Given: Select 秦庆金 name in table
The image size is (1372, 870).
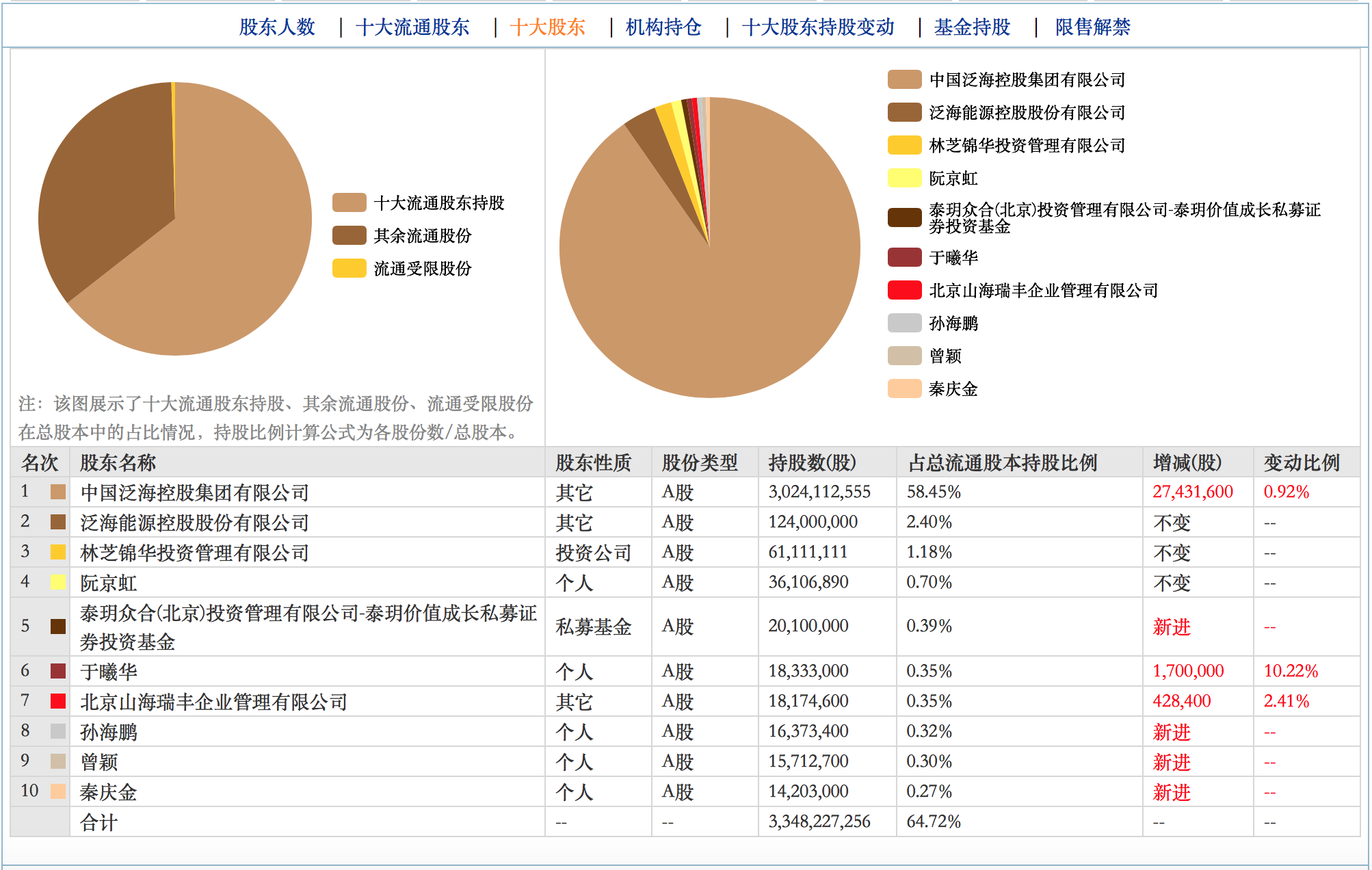Looking at the screenshot, I should tap(108, 792).
